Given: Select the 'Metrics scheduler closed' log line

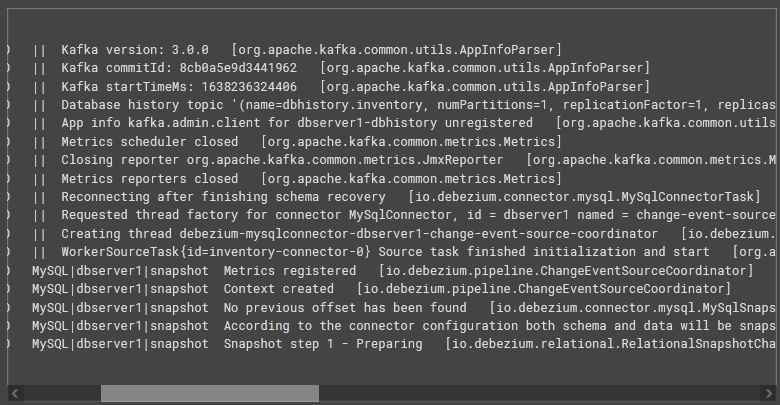Looking at the screenshot, I should coord(297,142).
